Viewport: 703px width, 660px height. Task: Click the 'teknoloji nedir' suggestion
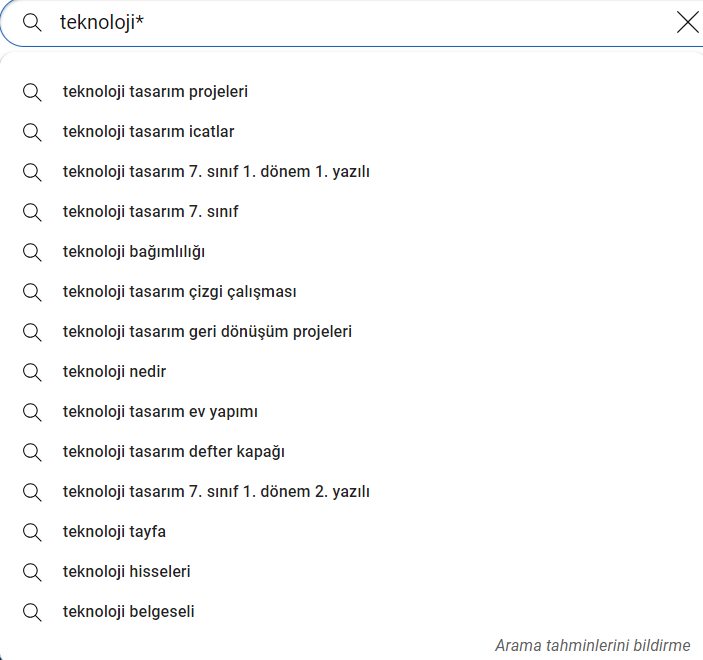point(114,372)
